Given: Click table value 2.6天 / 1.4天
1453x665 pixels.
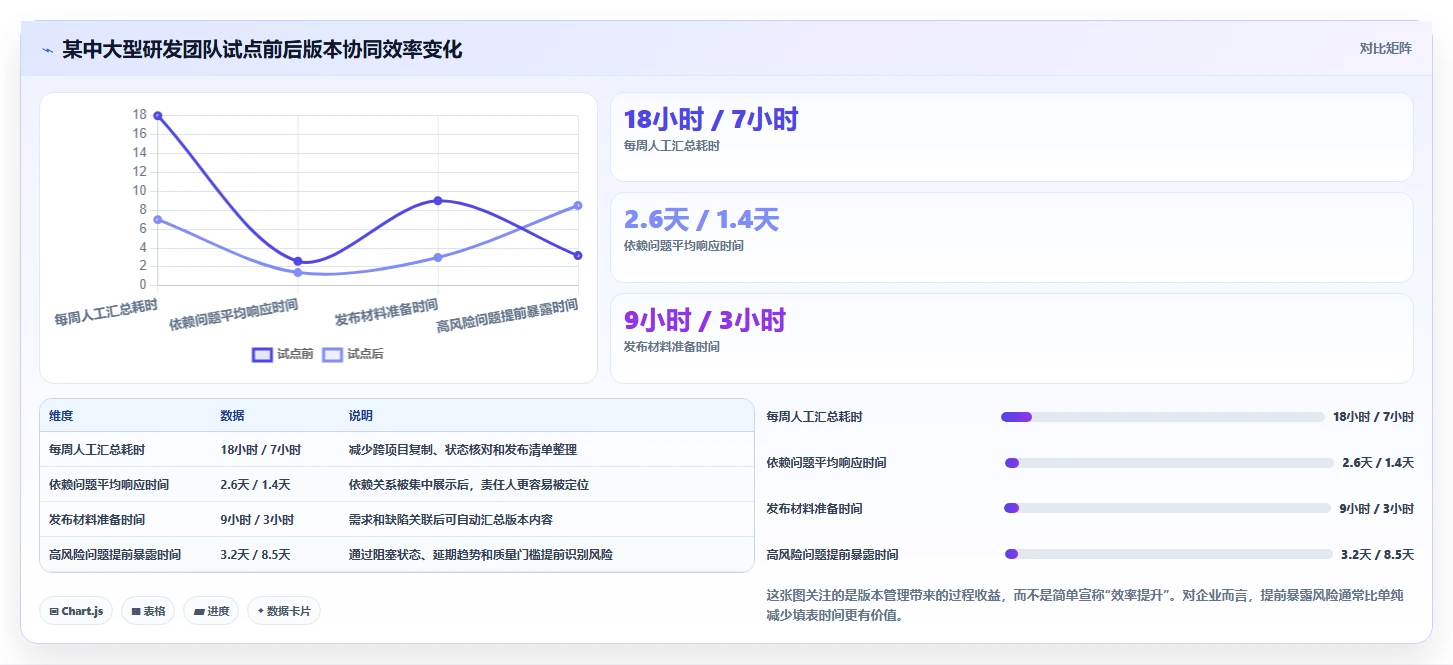Looking at the screenshot, I should pyautogui.click(x=255, y=485).
